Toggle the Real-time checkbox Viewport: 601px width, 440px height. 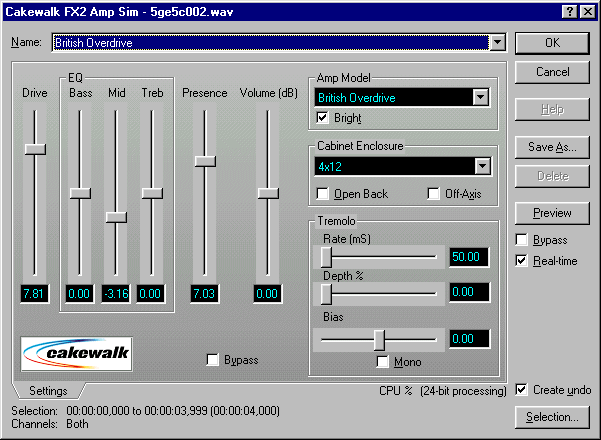[521, 261]
